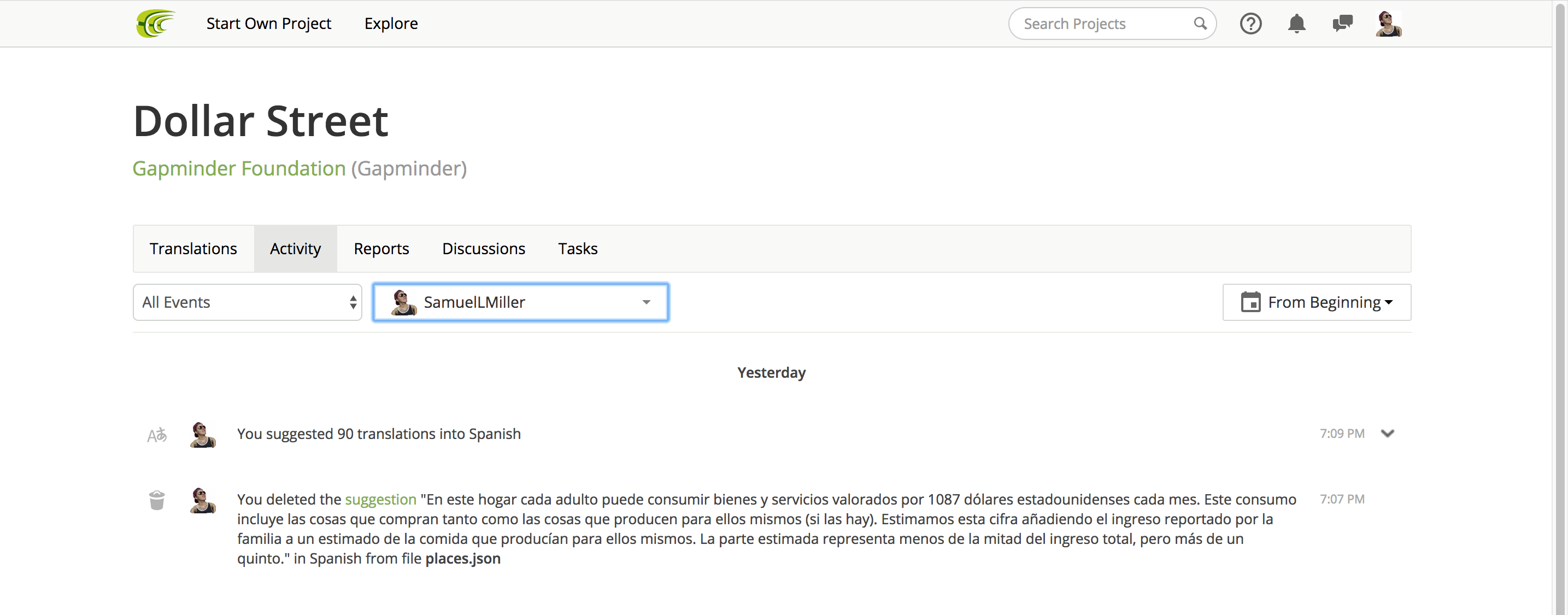
Task: Open the profile avatar in header
Action: coord(1388,24)
